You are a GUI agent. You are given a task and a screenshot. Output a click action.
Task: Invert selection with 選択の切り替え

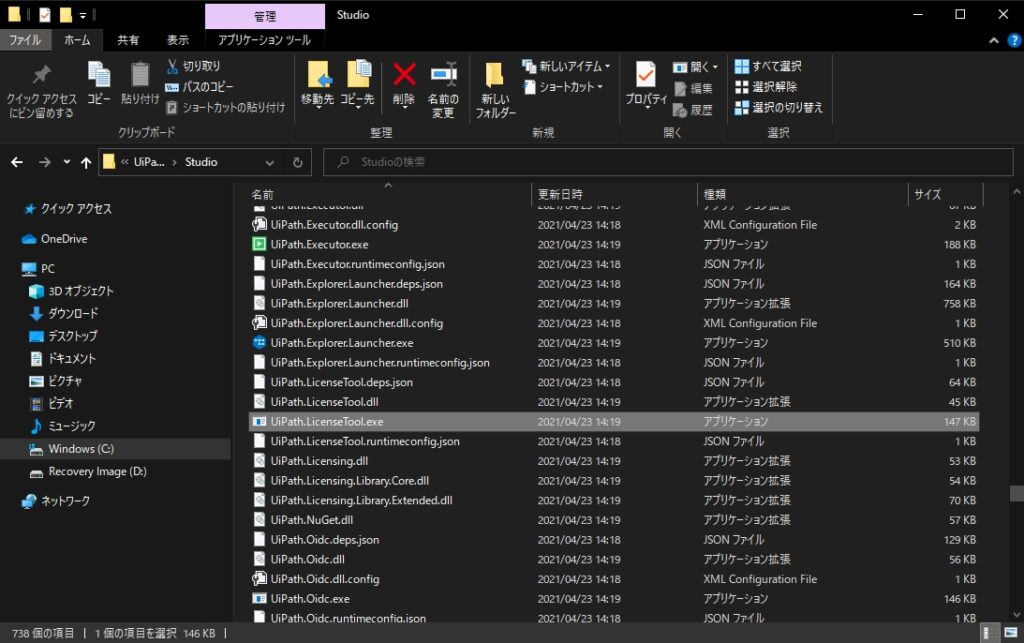(x=778, y=107)
